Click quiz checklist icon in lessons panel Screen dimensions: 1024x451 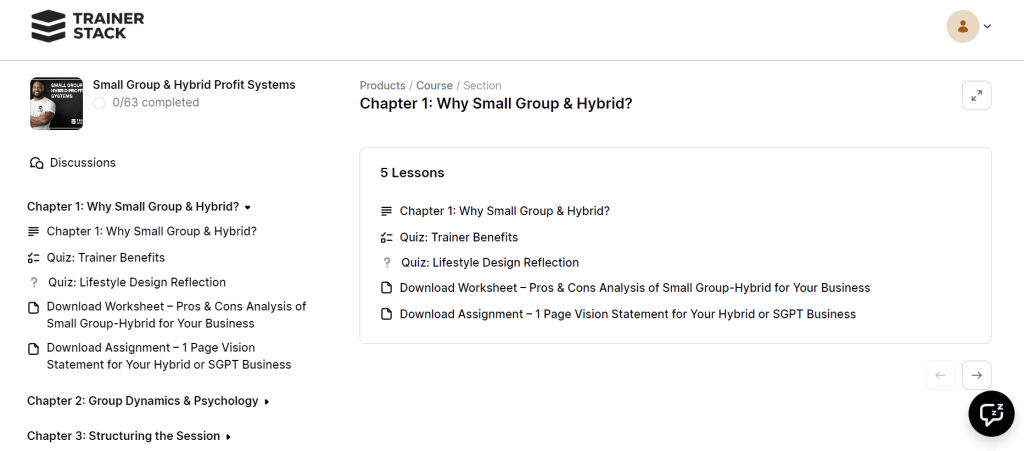(x=386, y=238)
